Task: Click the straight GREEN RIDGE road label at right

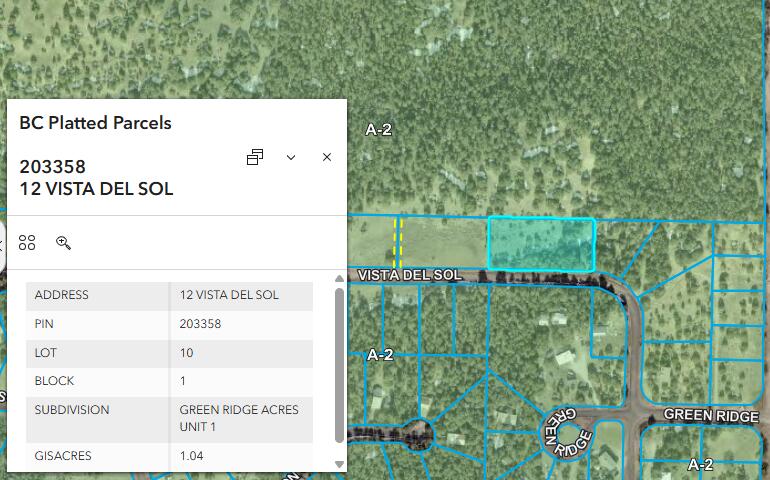Action: [711, 416]
